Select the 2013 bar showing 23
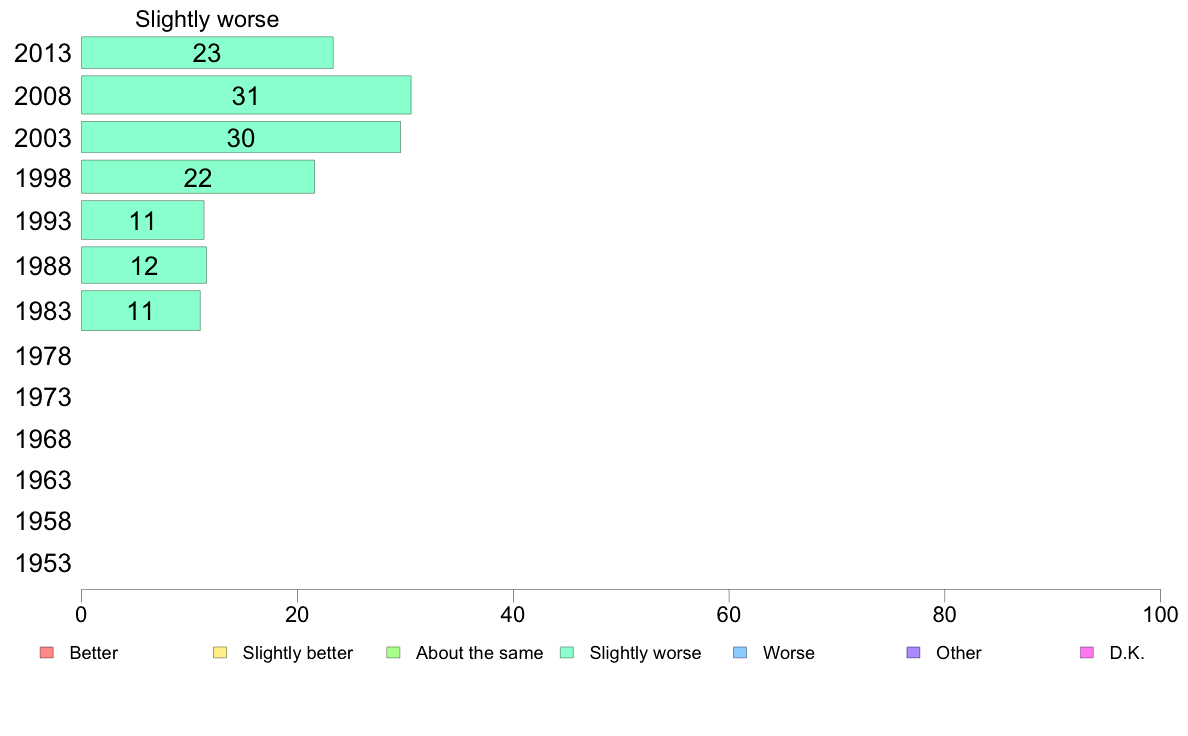This screenshot has height=736, width=1188. click(x=207, y=52)
